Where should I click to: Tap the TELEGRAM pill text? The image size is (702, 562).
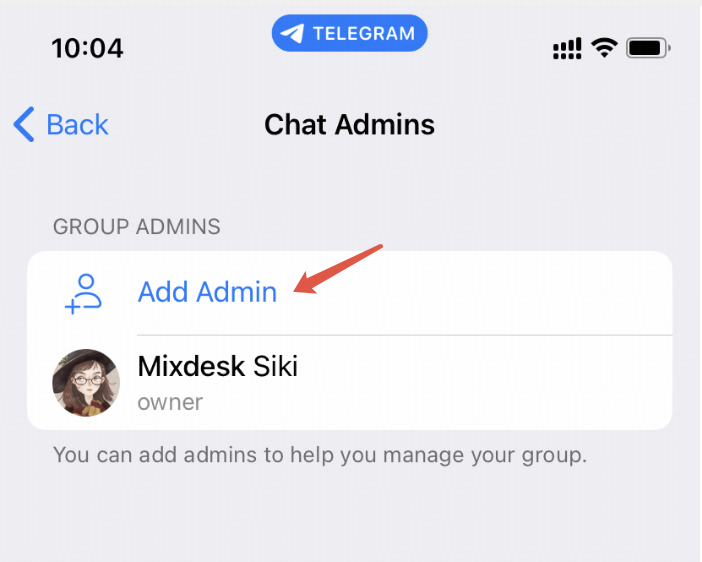coord(364,34)
